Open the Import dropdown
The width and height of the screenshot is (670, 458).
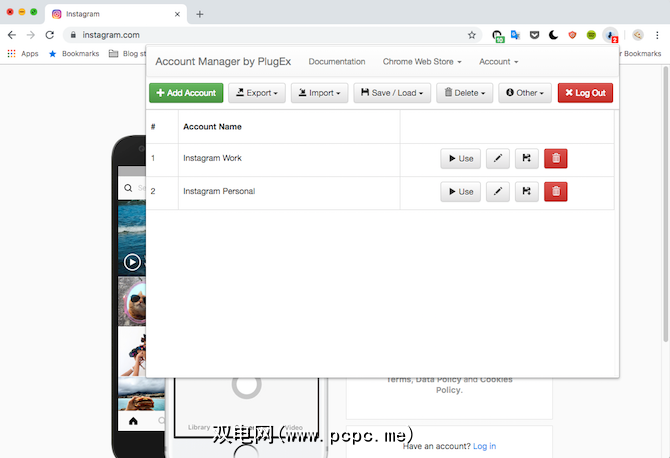[x=319, y=93]
